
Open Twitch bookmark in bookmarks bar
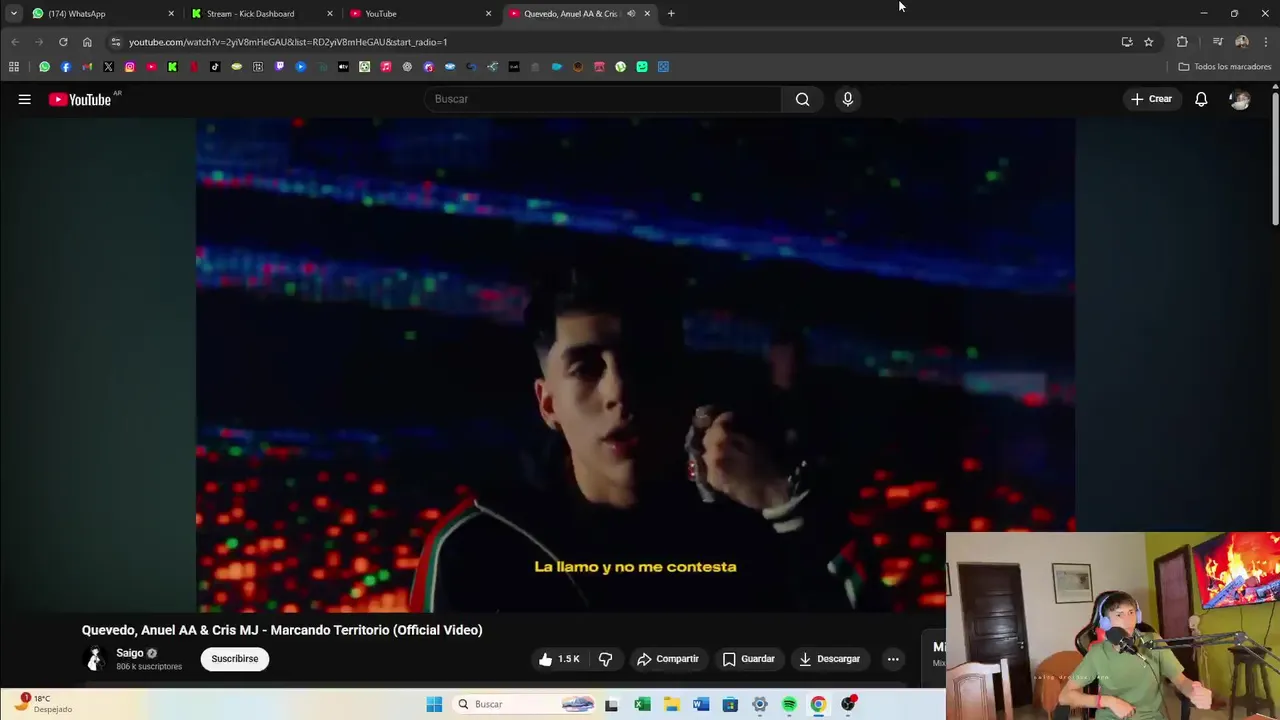point(279,67)
